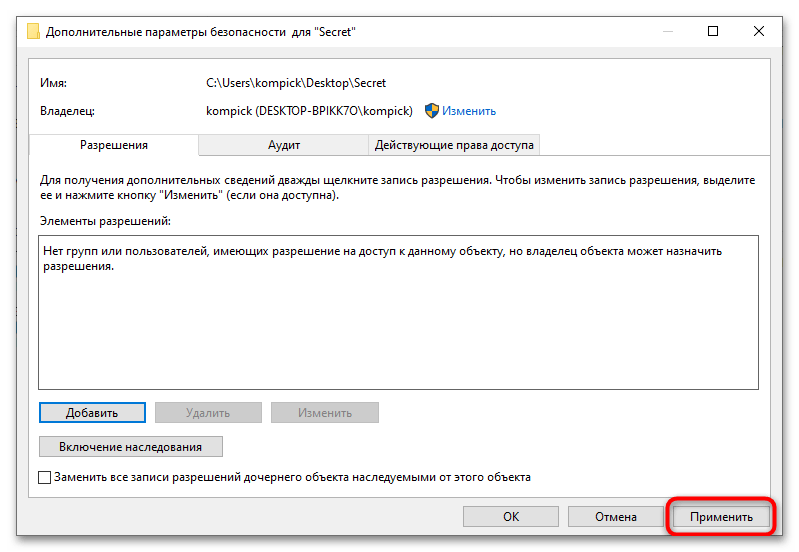Click the Добавить button
The image size is (799, 552).
(x=92, y=413)
